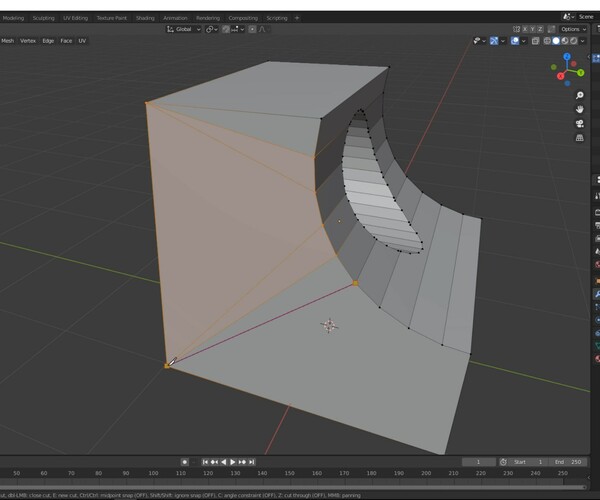Click the pan view hand icon
The image size is (600, 500).
(x=580, y=109)
